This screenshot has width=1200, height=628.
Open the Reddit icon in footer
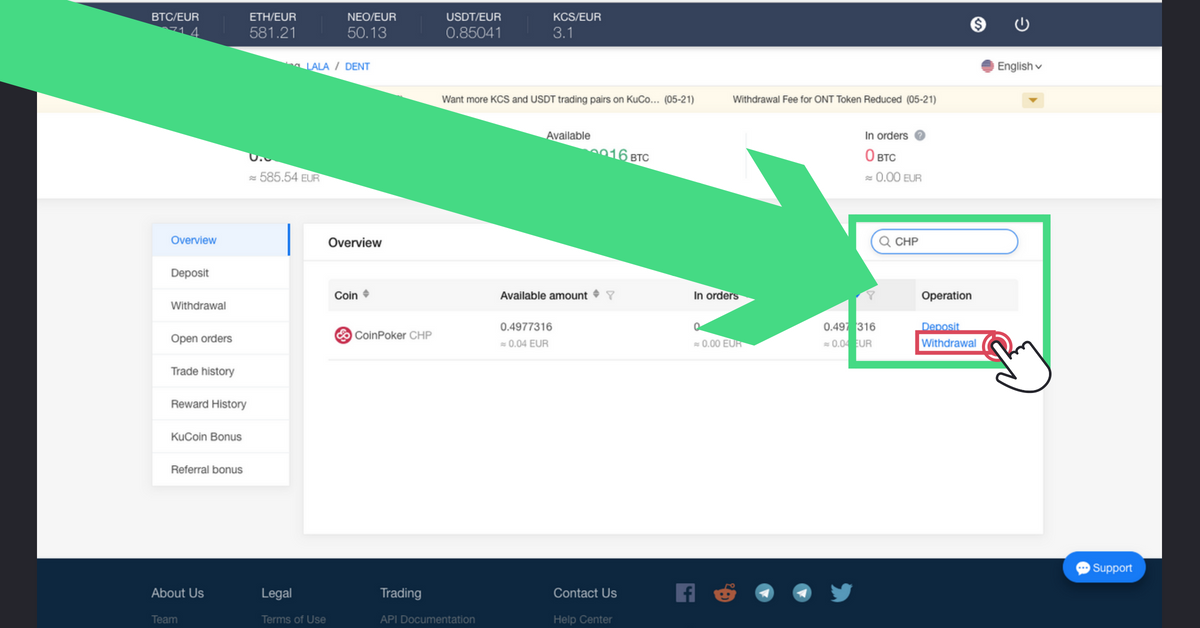click(x=724, y=593)
